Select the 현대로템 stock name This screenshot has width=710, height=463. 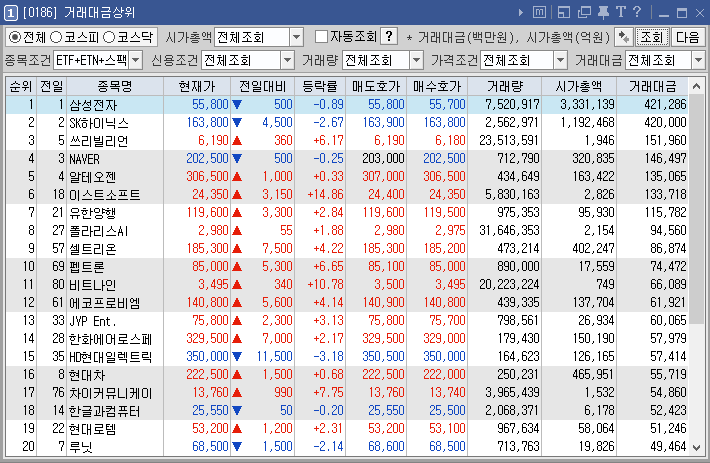92,429
